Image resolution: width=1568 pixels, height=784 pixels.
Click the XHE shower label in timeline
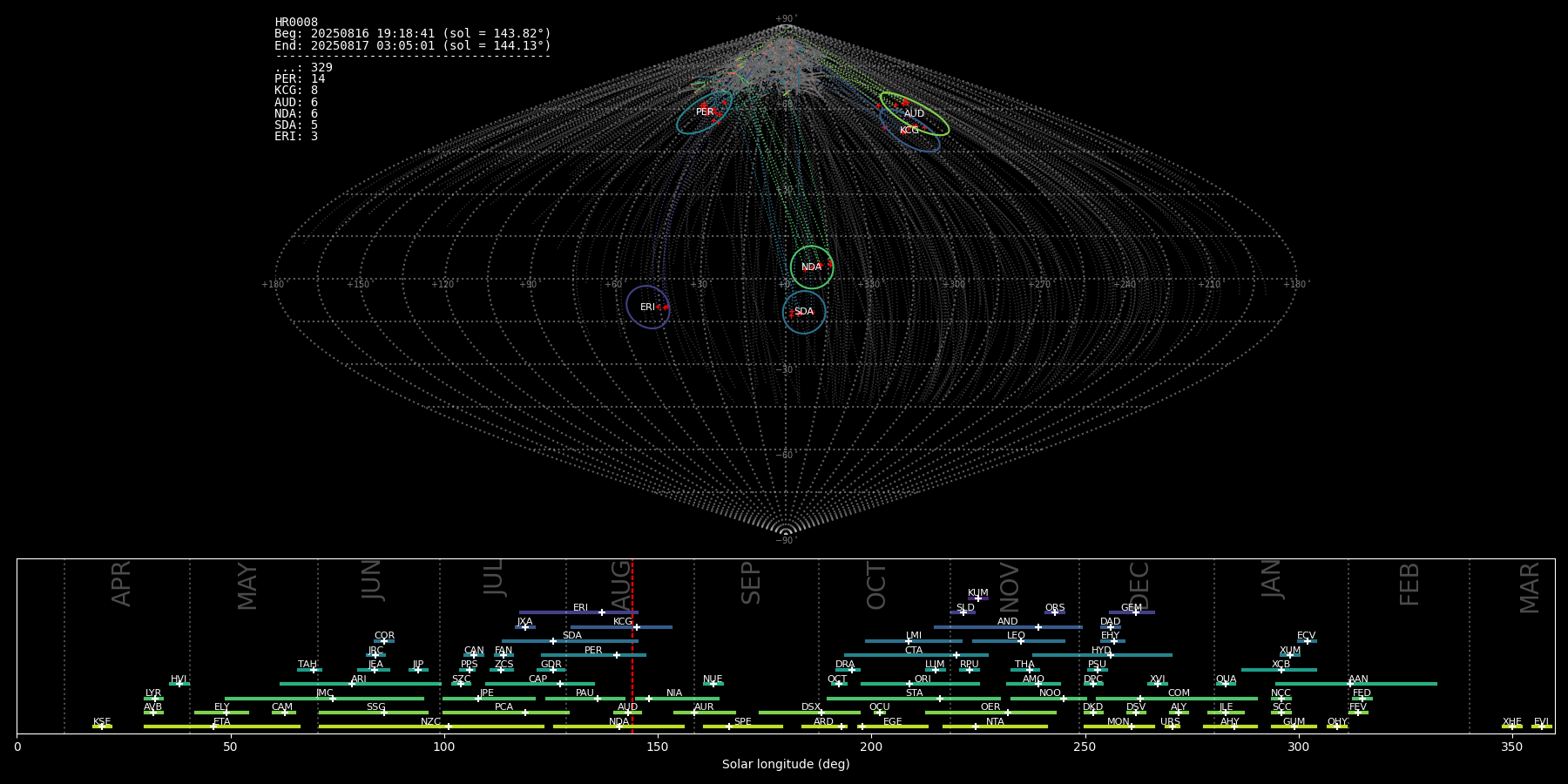pos(1512,722)
